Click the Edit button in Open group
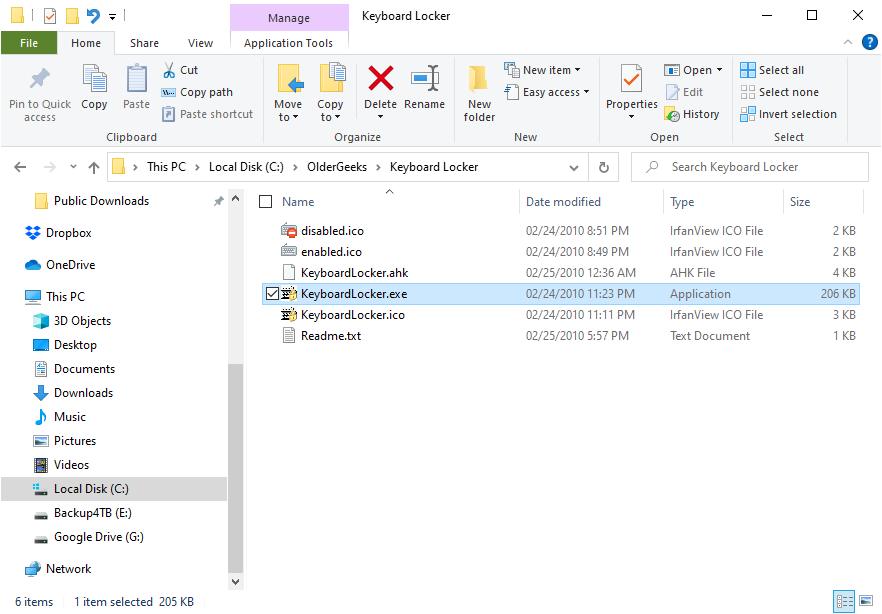 pyautogui.click(x=685, y=92)
